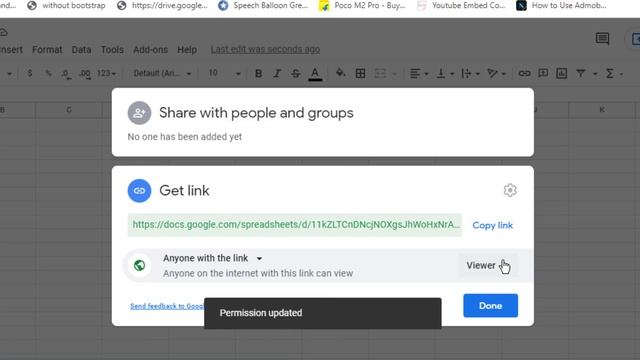Open the Poco M2 Pro bookmark

click(362, 6)
